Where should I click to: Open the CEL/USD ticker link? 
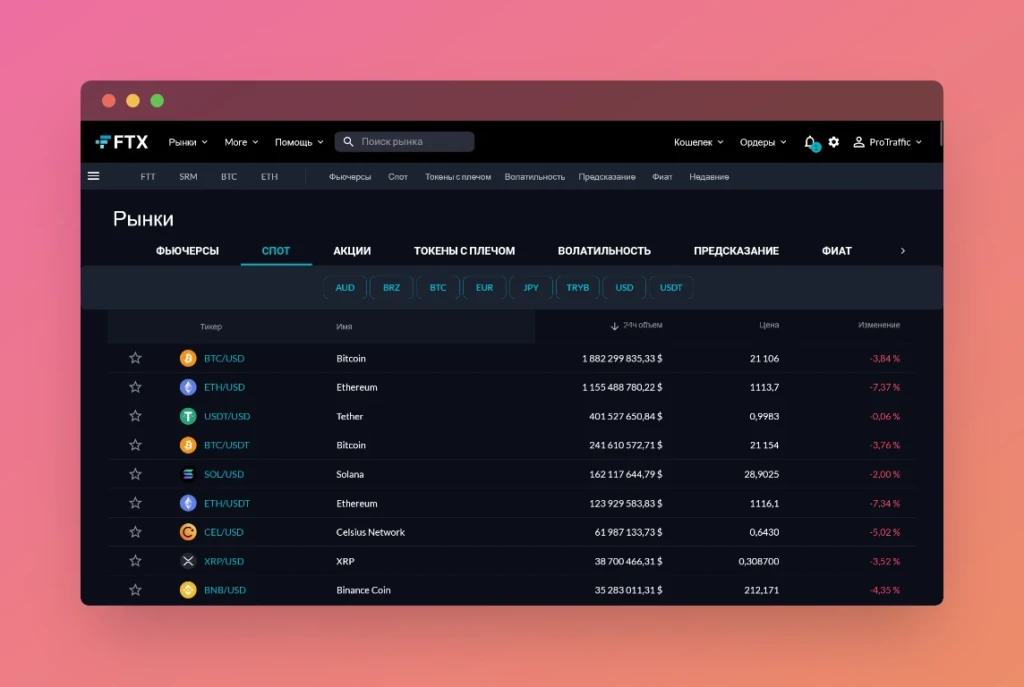(224, 532)
